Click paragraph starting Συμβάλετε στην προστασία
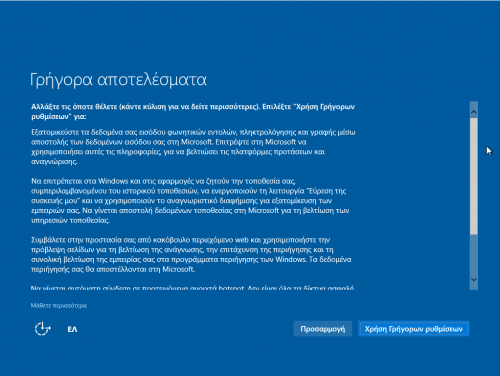This screenshot has height=376, width=500. click(191, 254)
